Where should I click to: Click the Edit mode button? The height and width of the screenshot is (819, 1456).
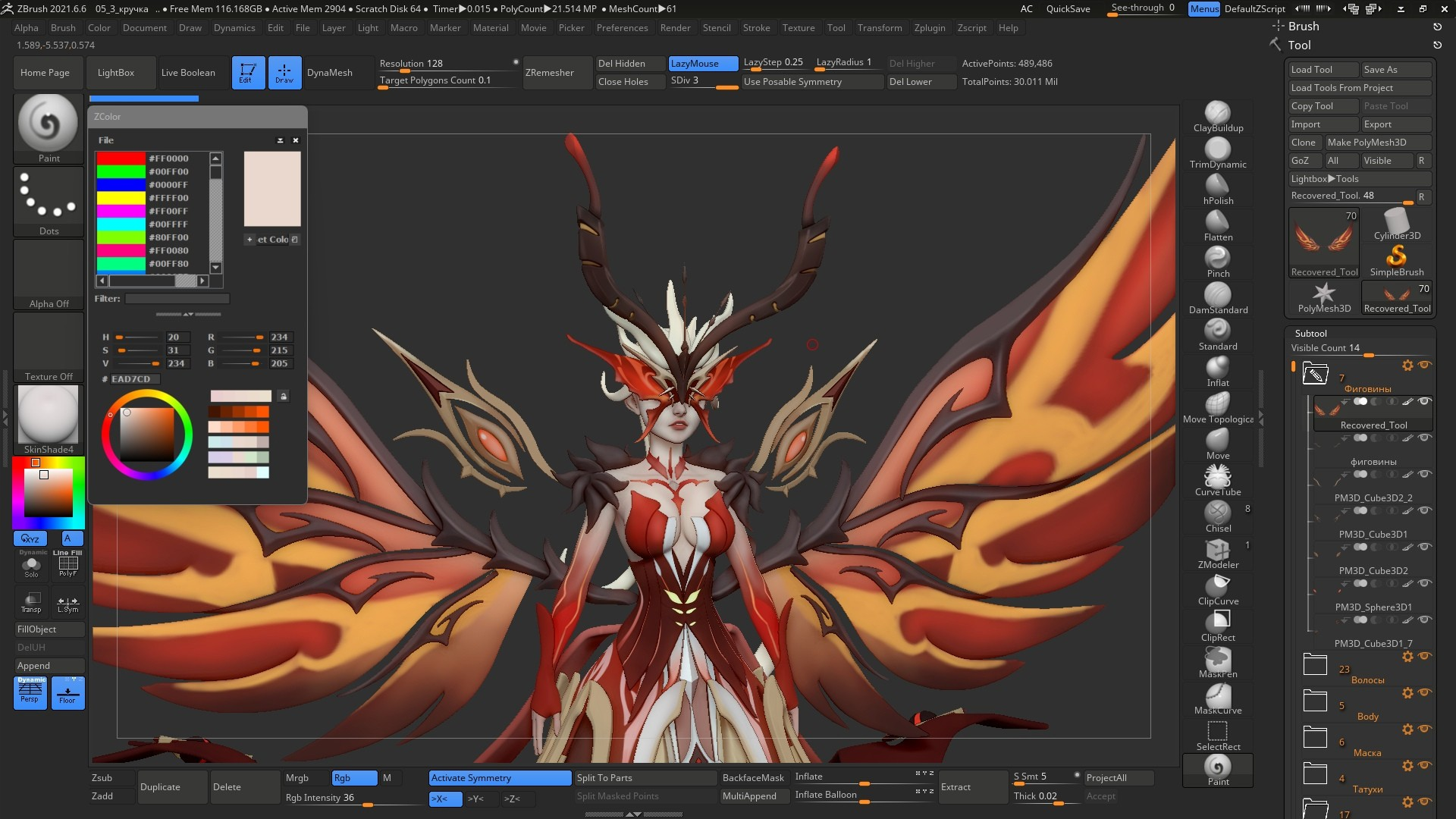tap(248, 73)
